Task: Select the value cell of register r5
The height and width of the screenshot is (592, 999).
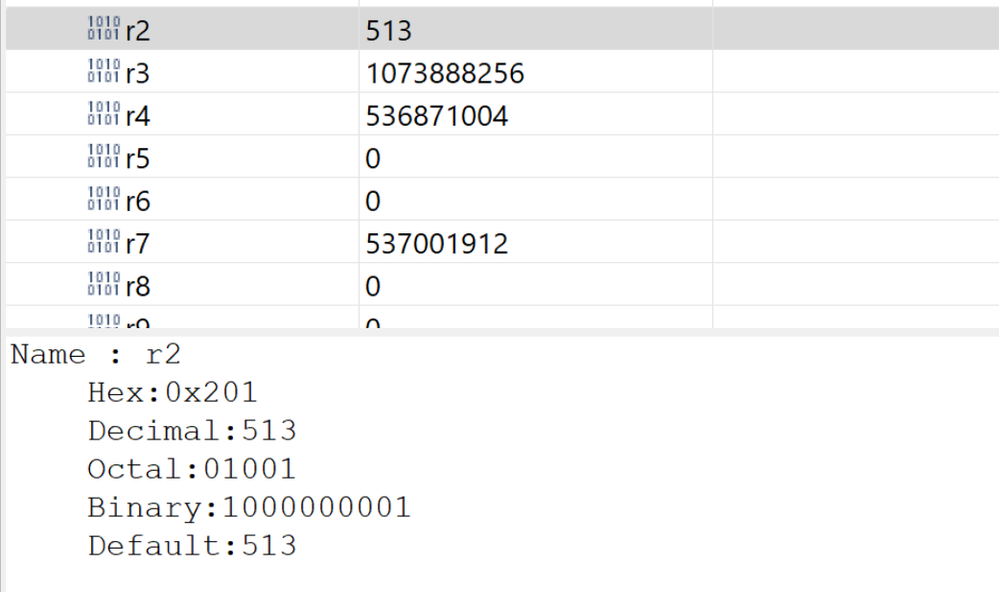Action: point(373,159)
